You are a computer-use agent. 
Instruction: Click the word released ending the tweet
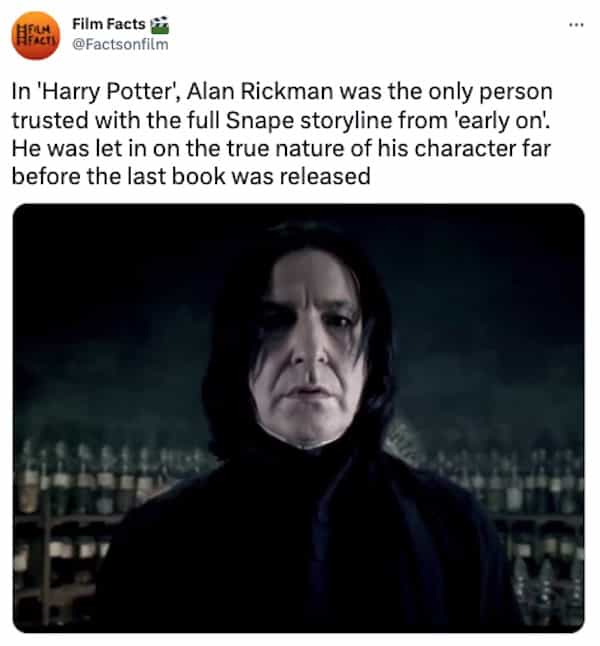325,176
